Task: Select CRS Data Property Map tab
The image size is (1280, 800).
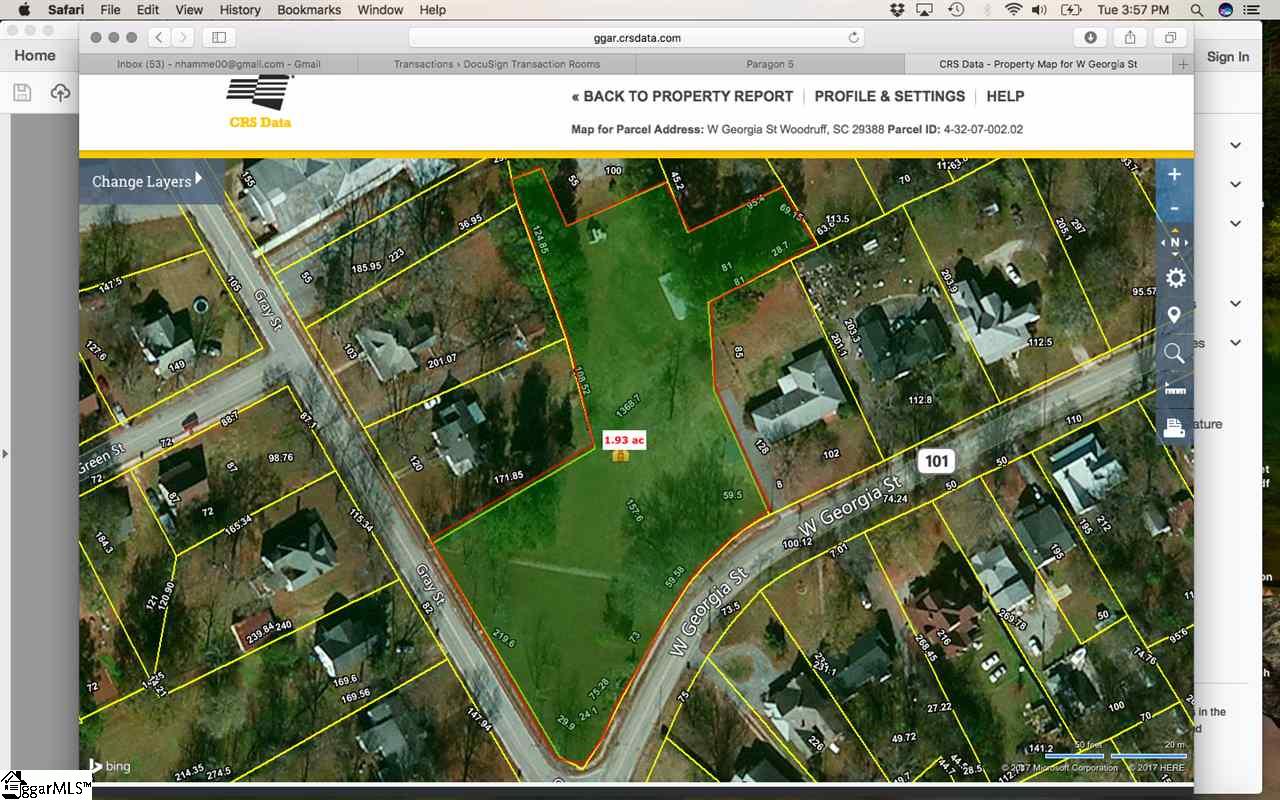Action: 1038,64
